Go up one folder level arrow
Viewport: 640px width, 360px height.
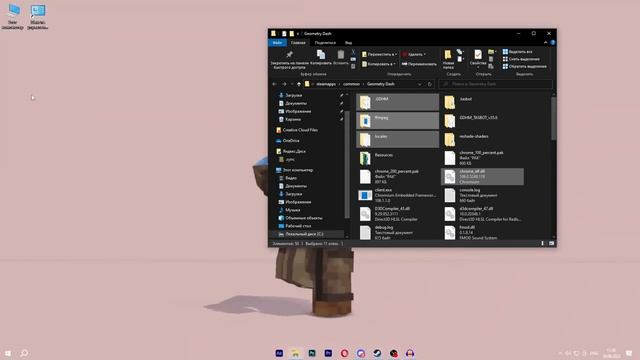299,84
